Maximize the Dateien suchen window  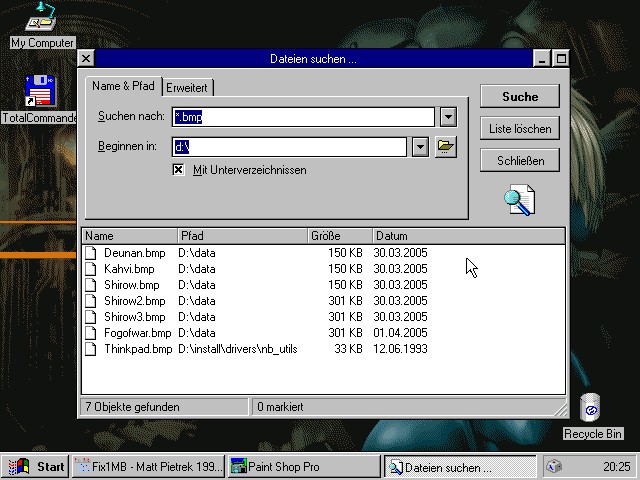[x=561, y=59]
